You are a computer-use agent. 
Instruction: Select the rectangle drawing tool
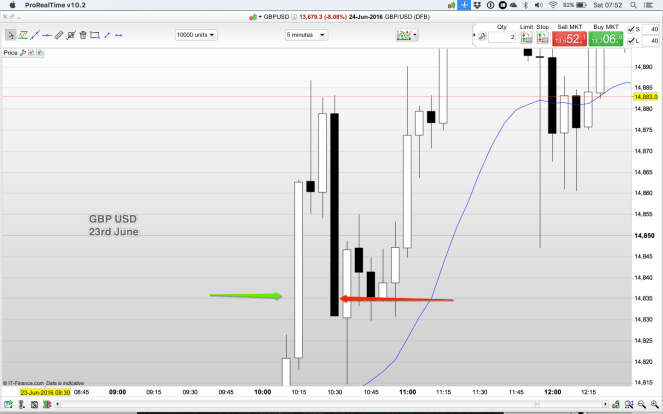coord(93,35)
